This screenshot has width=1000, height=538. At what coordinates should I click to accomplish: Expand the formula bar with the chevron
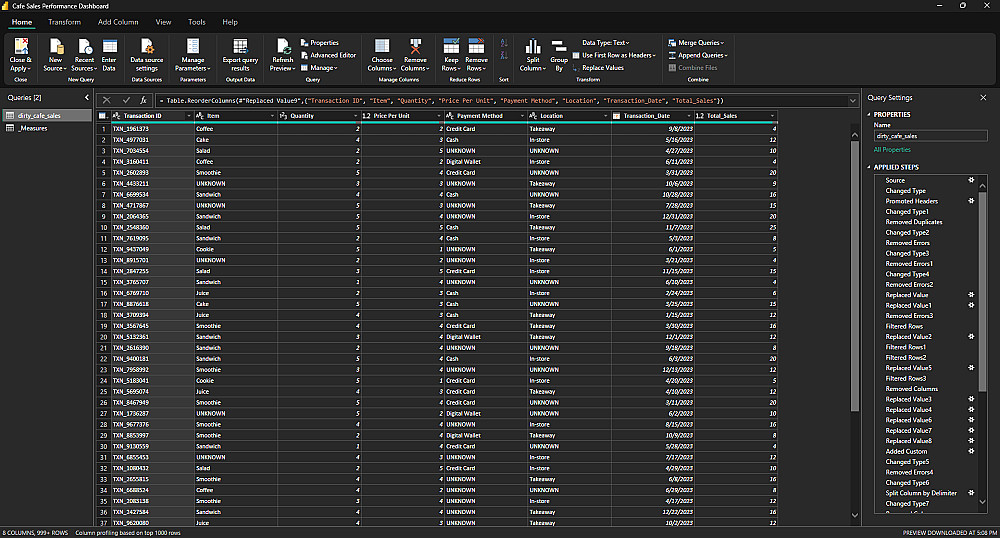(851, 100)
